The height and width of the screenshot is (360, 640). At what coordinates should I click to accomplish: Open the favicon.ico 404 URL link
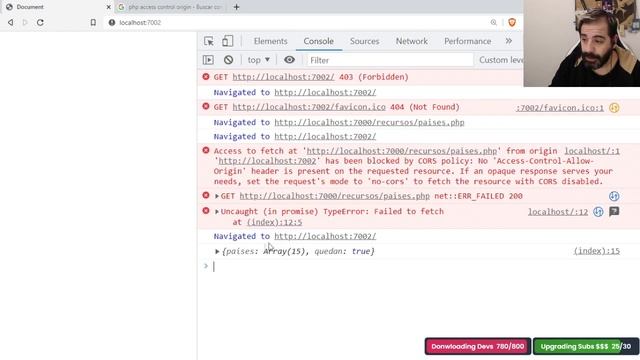point(309,107)
